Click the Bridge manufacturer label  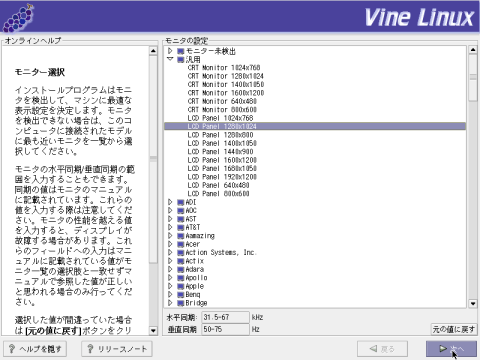tap(196, 303)
